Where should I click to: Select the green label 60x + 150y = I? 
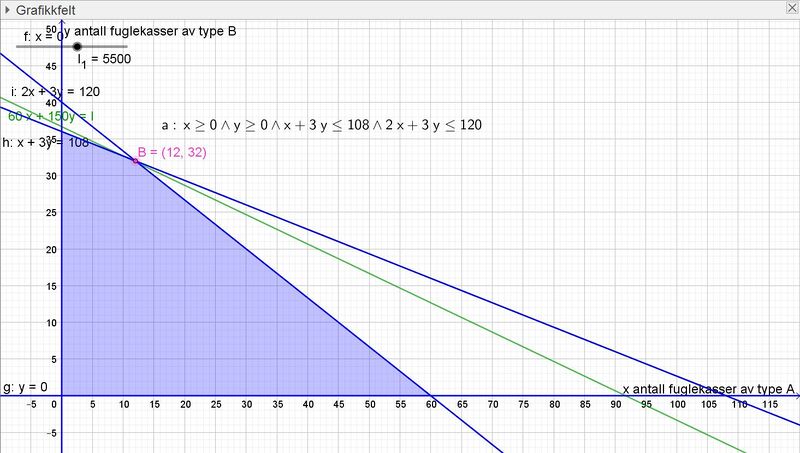point(51,116)
